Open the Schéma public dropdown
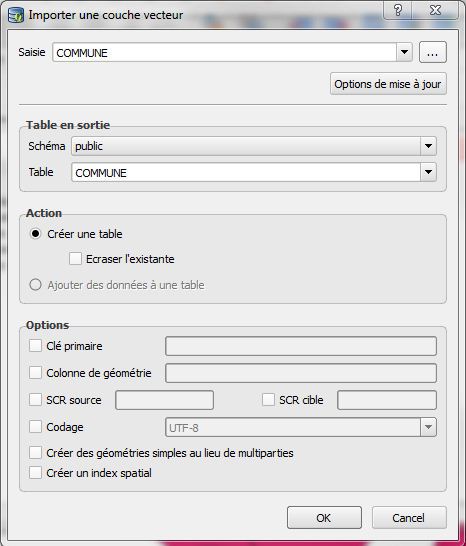Screen dimensions: 466x546 pos(428,146)
